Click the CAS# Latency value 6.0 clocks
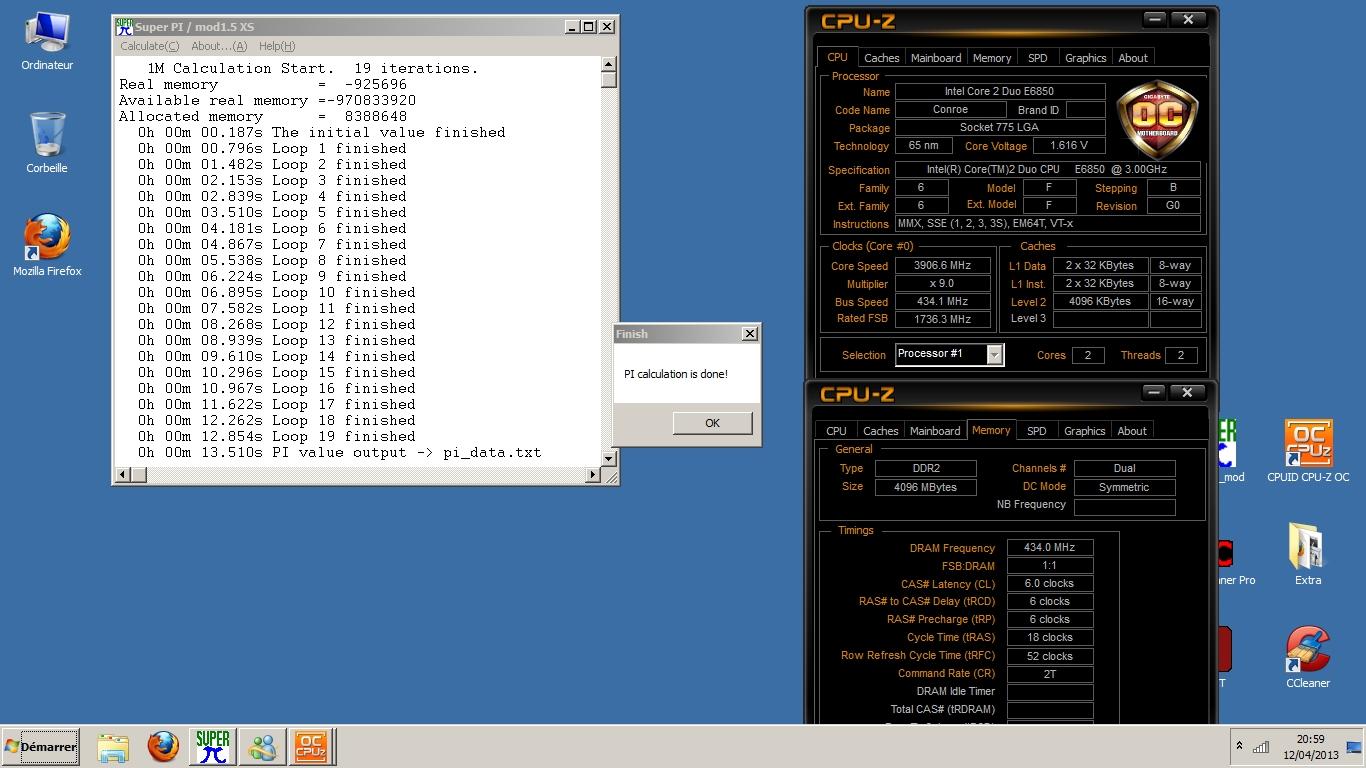This screenshot has width=1366, height=768. click(1050, 584)
